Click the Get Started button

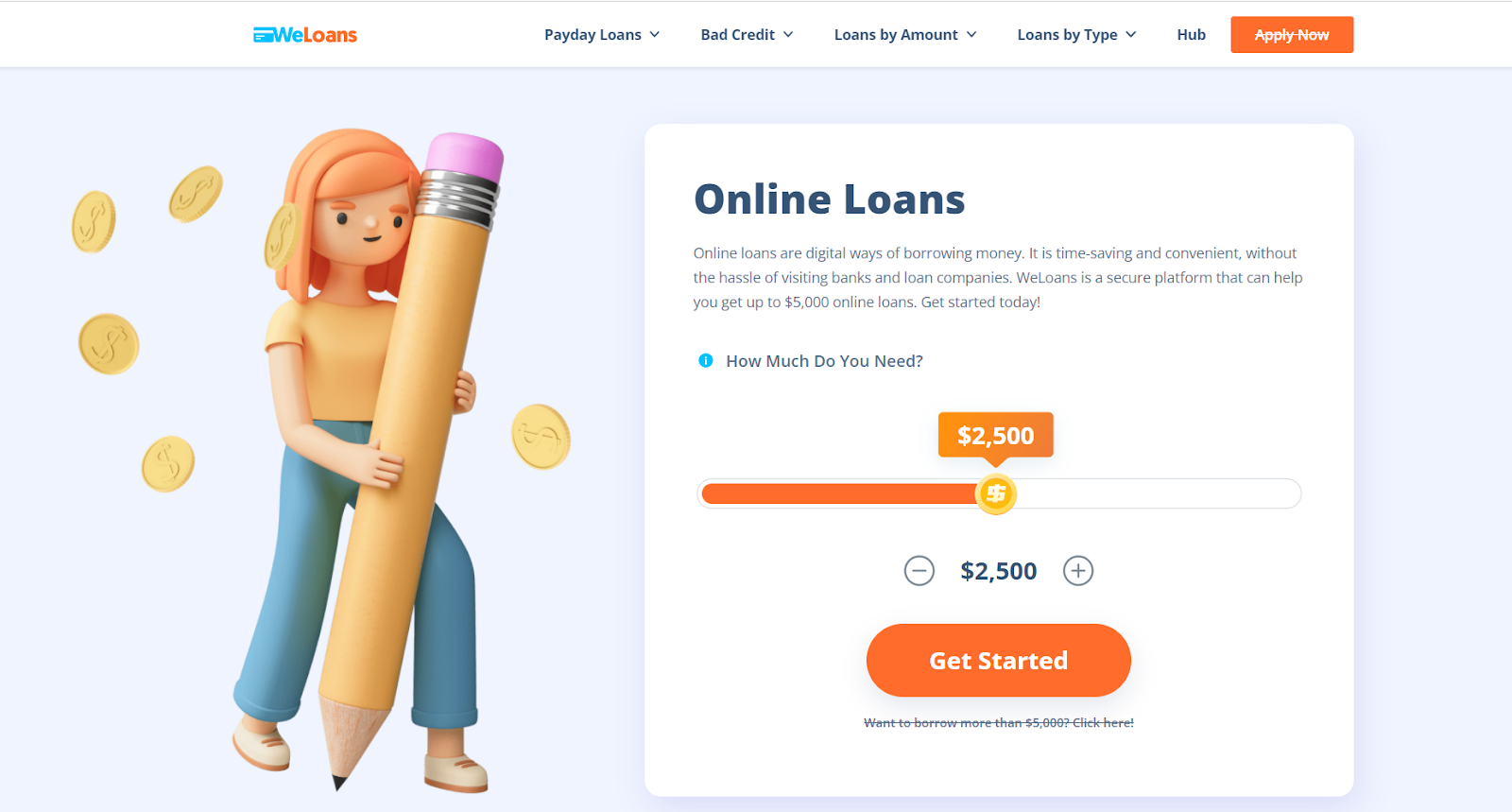click(x=998, y=660)
